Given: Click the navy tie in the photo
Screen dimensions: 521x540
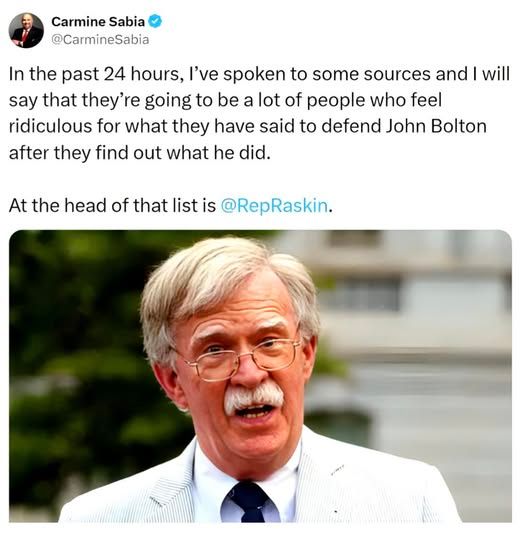Looking at the screenshot, I should (x=250, y=502).
